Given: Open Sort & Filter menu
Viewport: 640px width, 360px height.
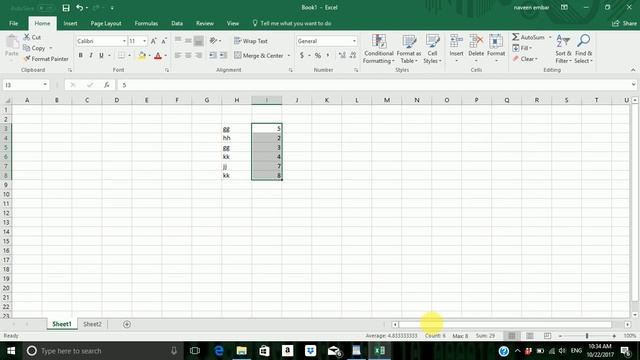Looking at the screenshot, I should click(x=563, y=49).
